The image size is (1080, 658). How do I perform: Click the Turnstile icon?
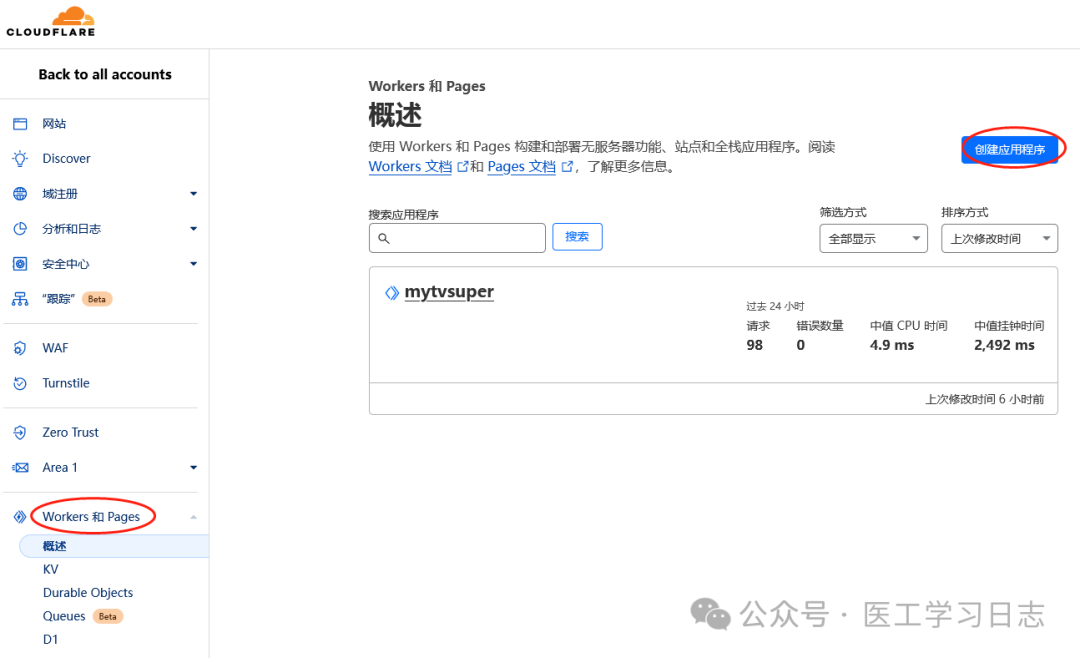[x=19, y=382]
